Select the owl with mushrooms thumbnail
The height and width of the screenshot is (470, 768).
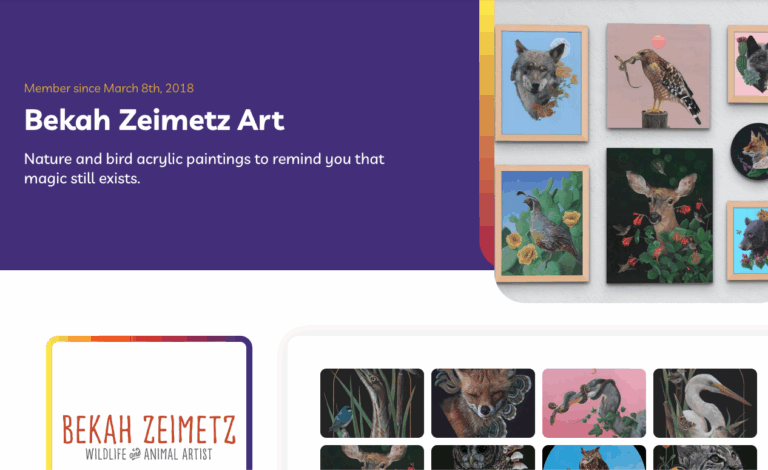point(483,457)
